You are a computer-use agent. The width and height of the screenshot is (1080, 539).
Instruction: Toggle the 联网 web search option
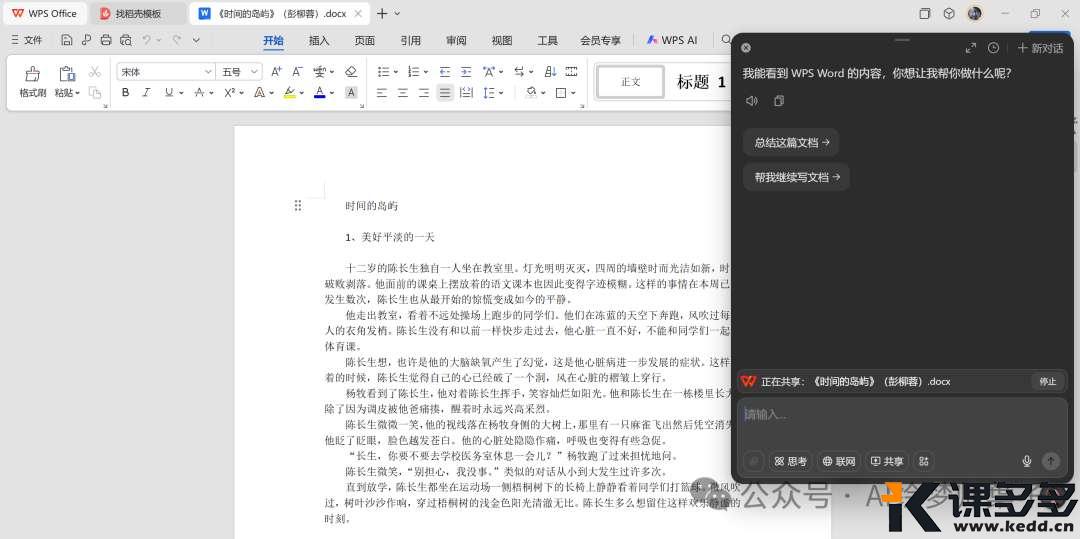pyautogui.click(x=838, y=461)
